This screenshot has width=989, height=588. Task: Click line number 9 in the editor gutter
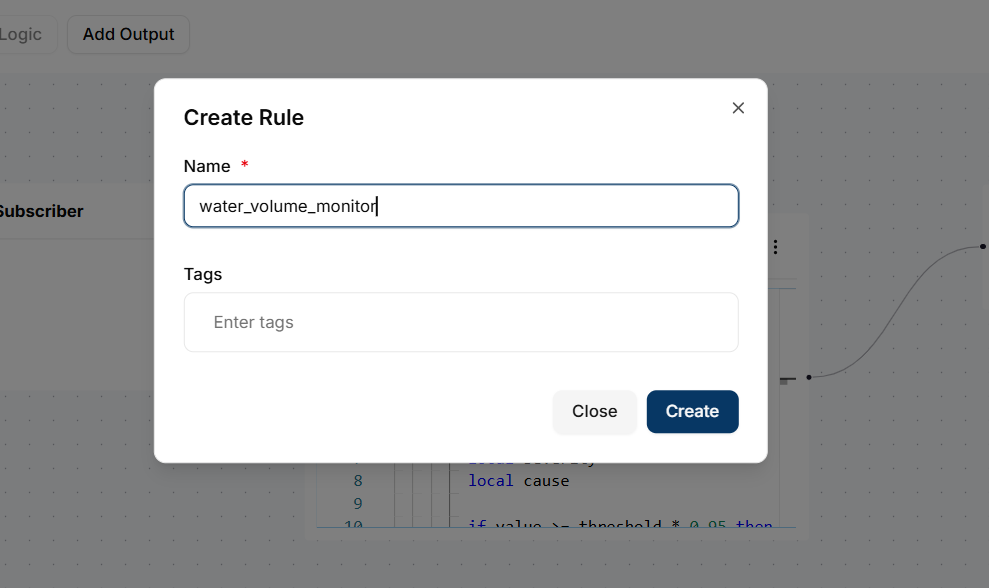[x=357, y=502]
